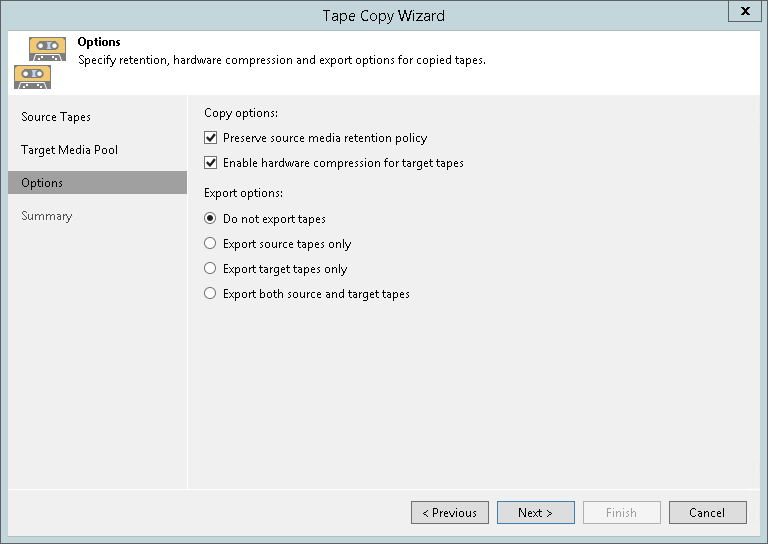Viewport: 768px width, 544px height.
Task: Click the Copy options section label
Action: tap(241, 114)
